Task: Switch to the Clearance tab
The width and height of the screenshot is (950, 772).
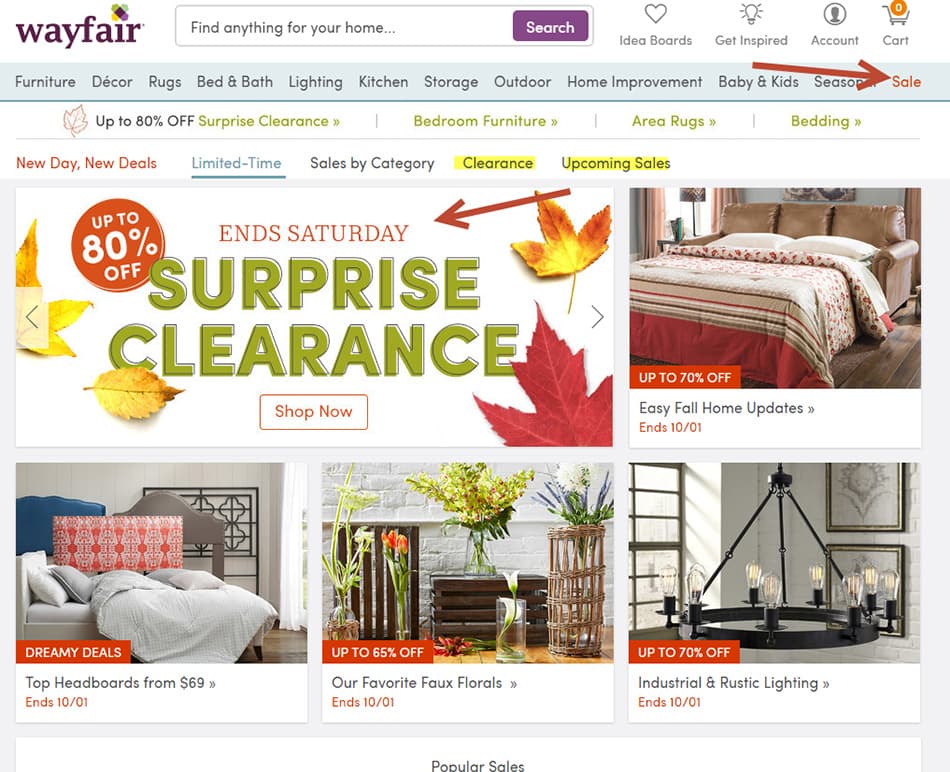Action: point(497,163)
